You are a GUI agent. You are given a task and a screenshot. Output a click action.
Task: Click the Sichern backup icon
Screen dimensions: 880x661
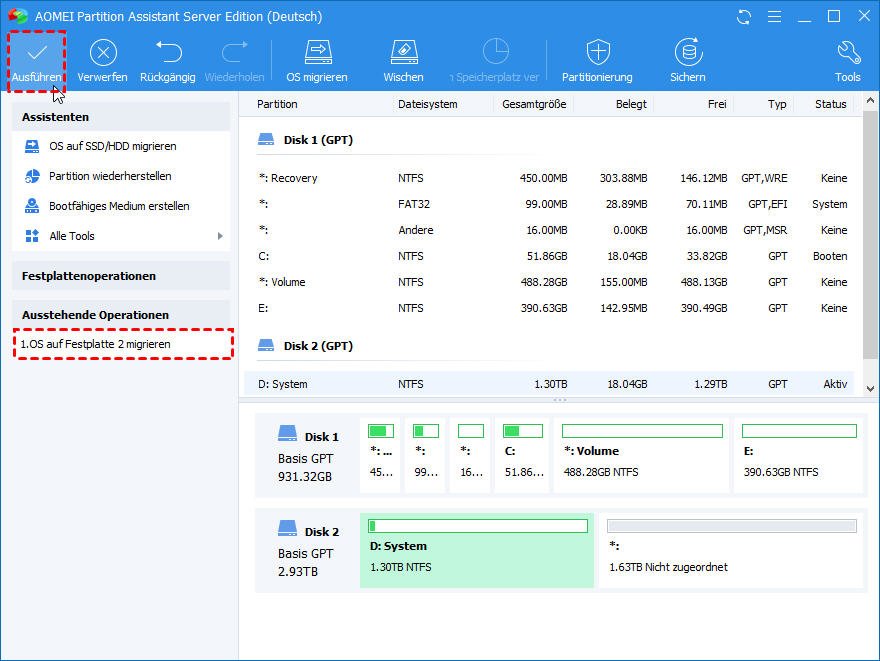coord(687,53)
